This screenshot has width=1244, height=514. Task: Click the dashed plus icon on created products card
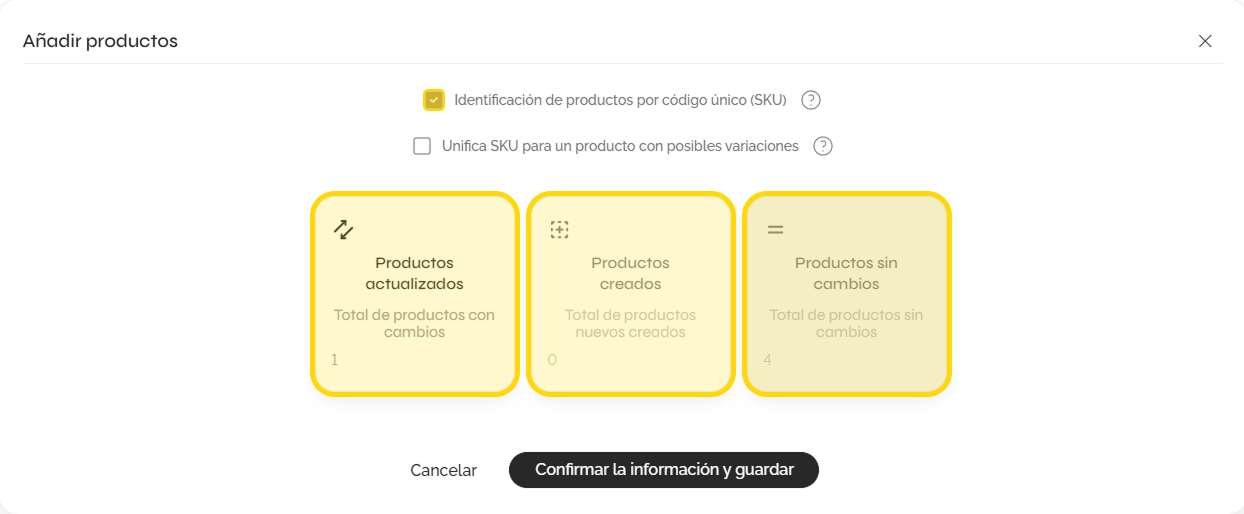click(x=559, y=230)
